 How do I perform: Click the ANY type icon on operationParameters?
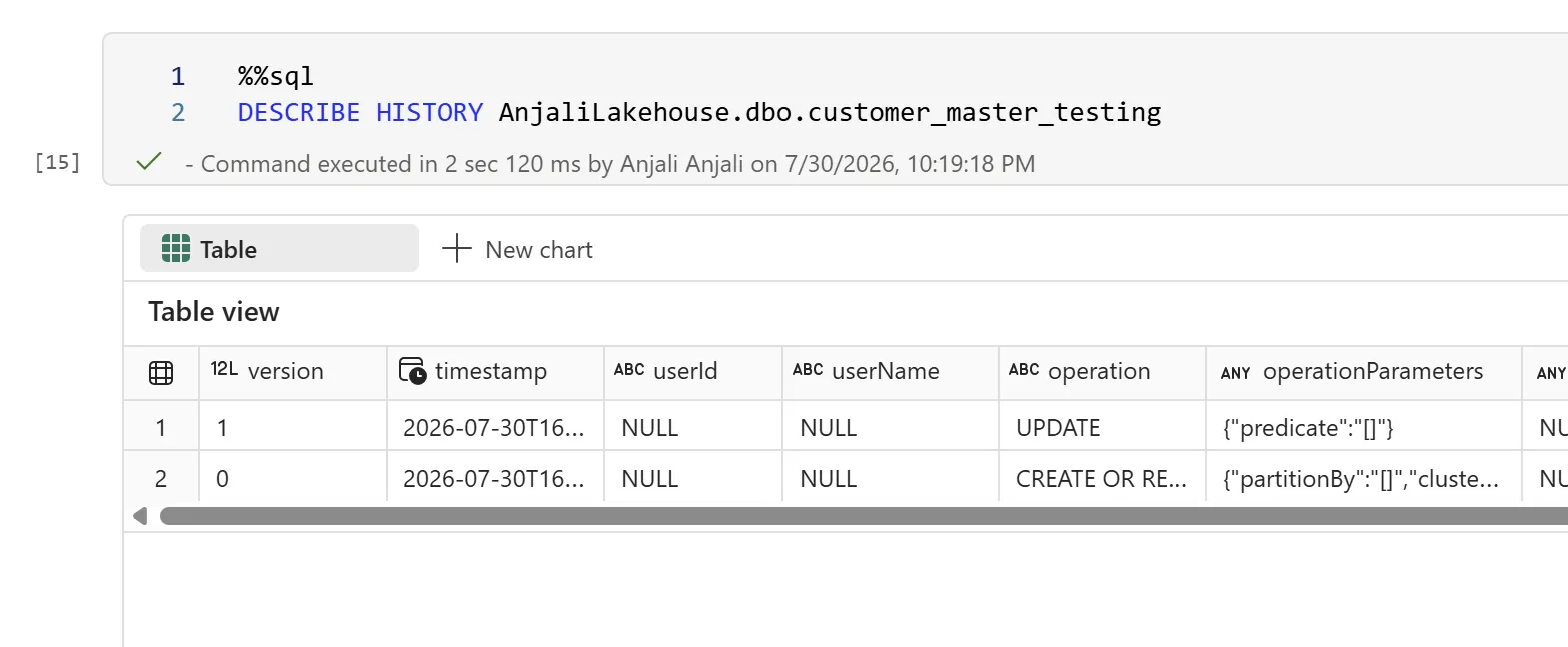pyautogui.click(x=1235, y=373)
